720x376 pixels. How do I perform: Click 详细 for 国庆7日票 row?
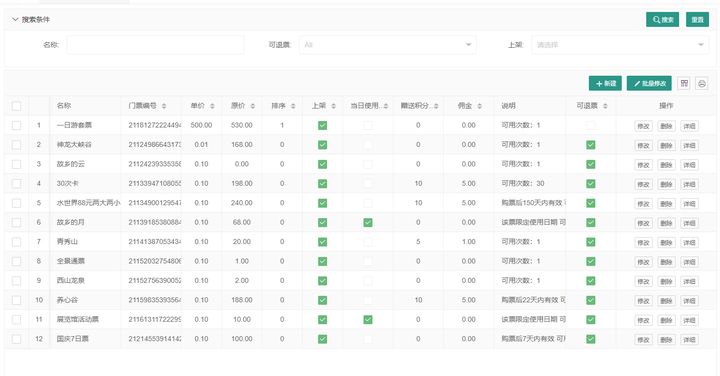pos(689,340)
